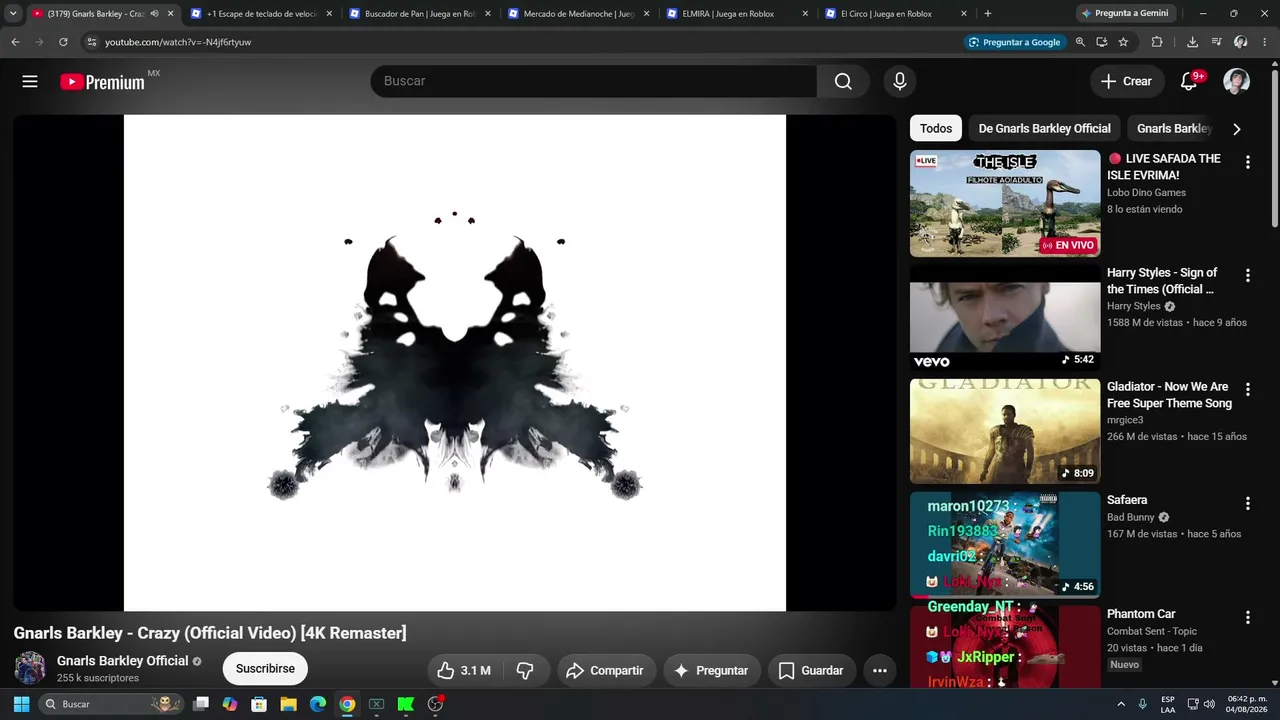The height and width of the screenshot is (720, 1280).
Task: Share the video via Compartir
Action: [606, 670]
